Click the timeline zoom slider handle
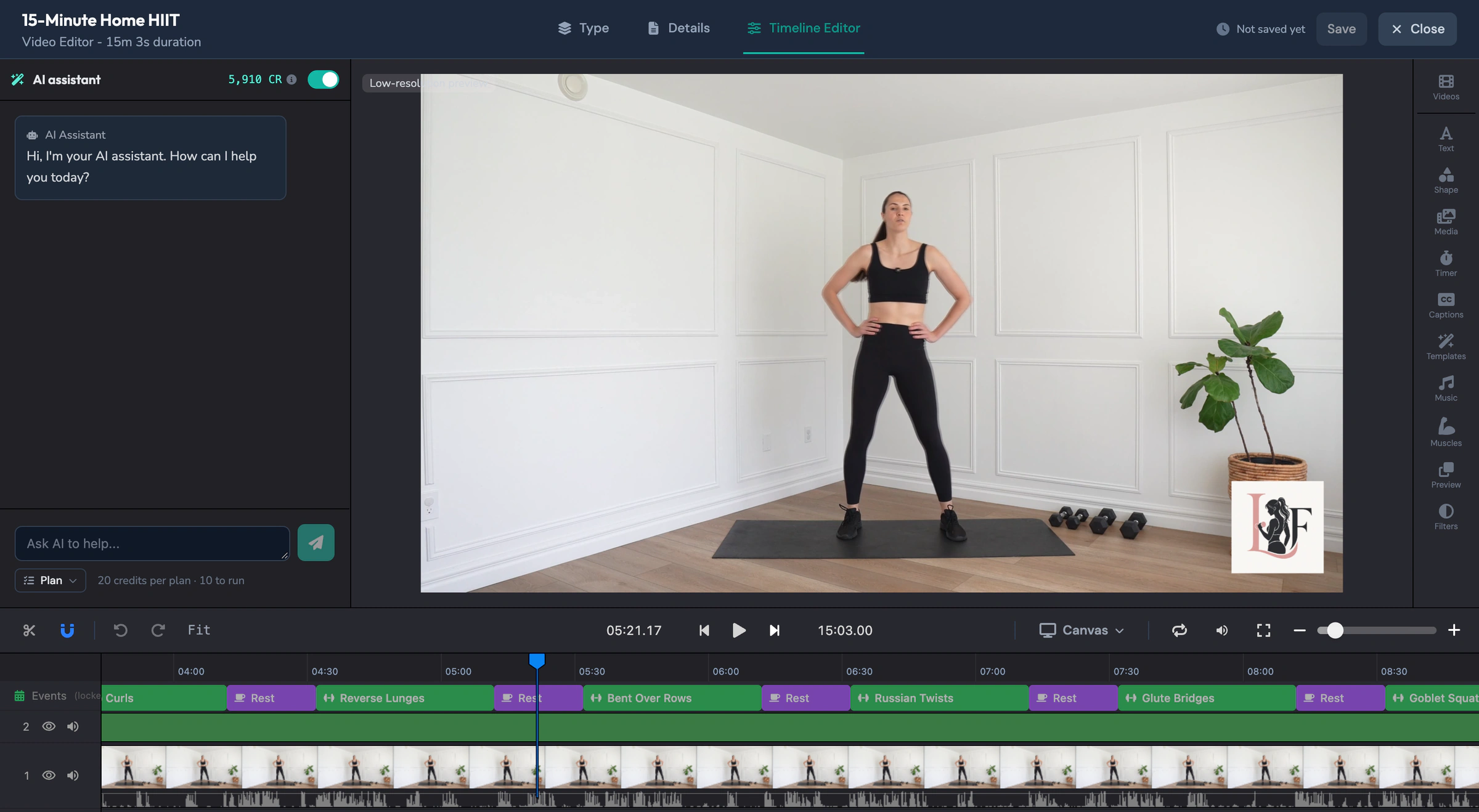Screen dimensions: 1479x812 coord(1334,630)
